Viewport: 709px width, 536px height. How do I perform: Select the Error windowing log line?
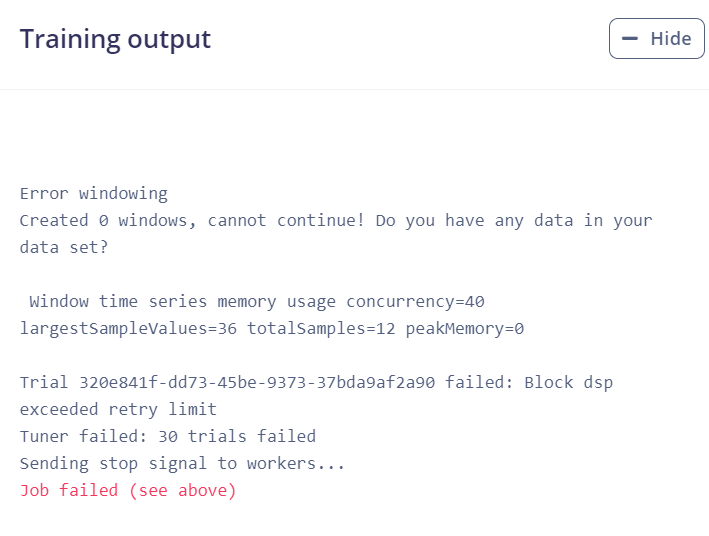94,194
